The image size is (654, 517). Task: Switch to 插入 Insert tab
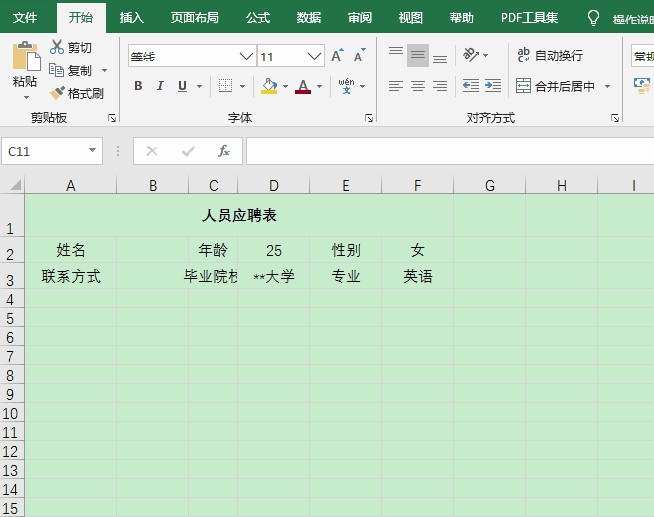pyautogui.click(x=131, y=18)
